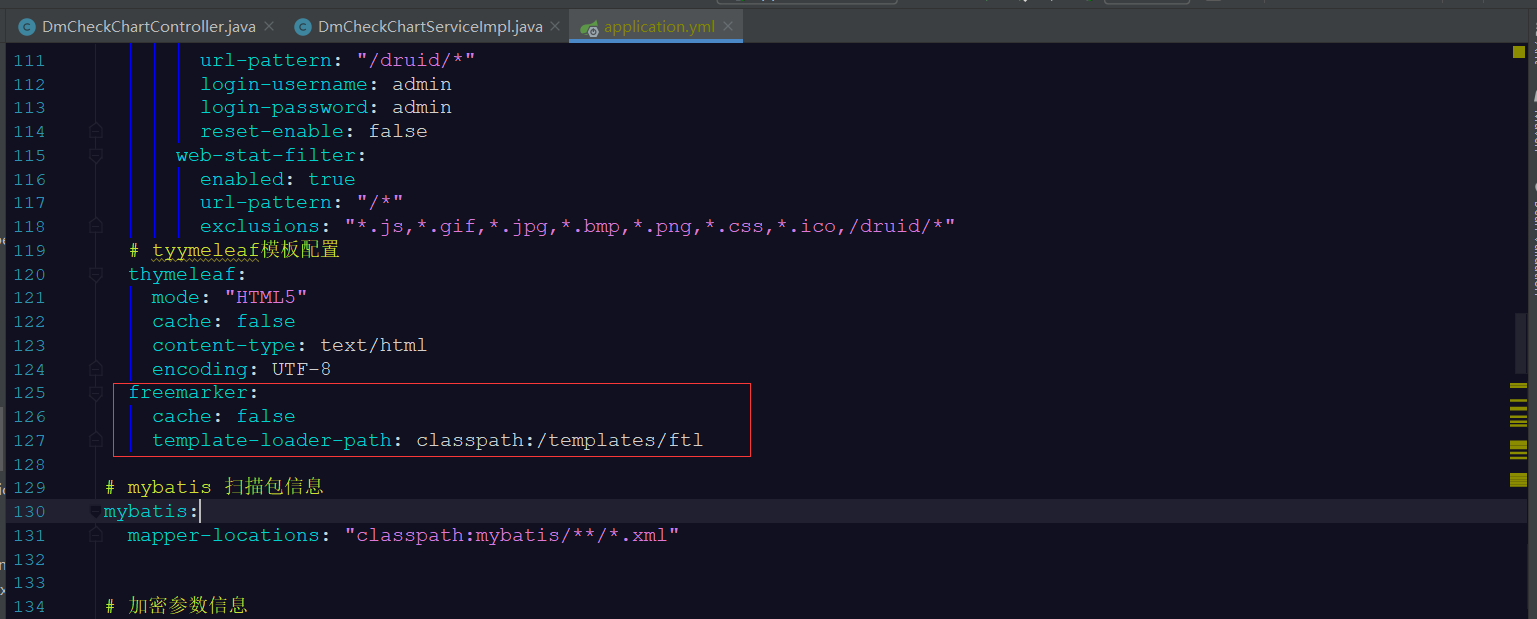Close the application.yml tab
Image resolution: width=1537 pixels, height=619 pixels.
(x=727, y=26)
